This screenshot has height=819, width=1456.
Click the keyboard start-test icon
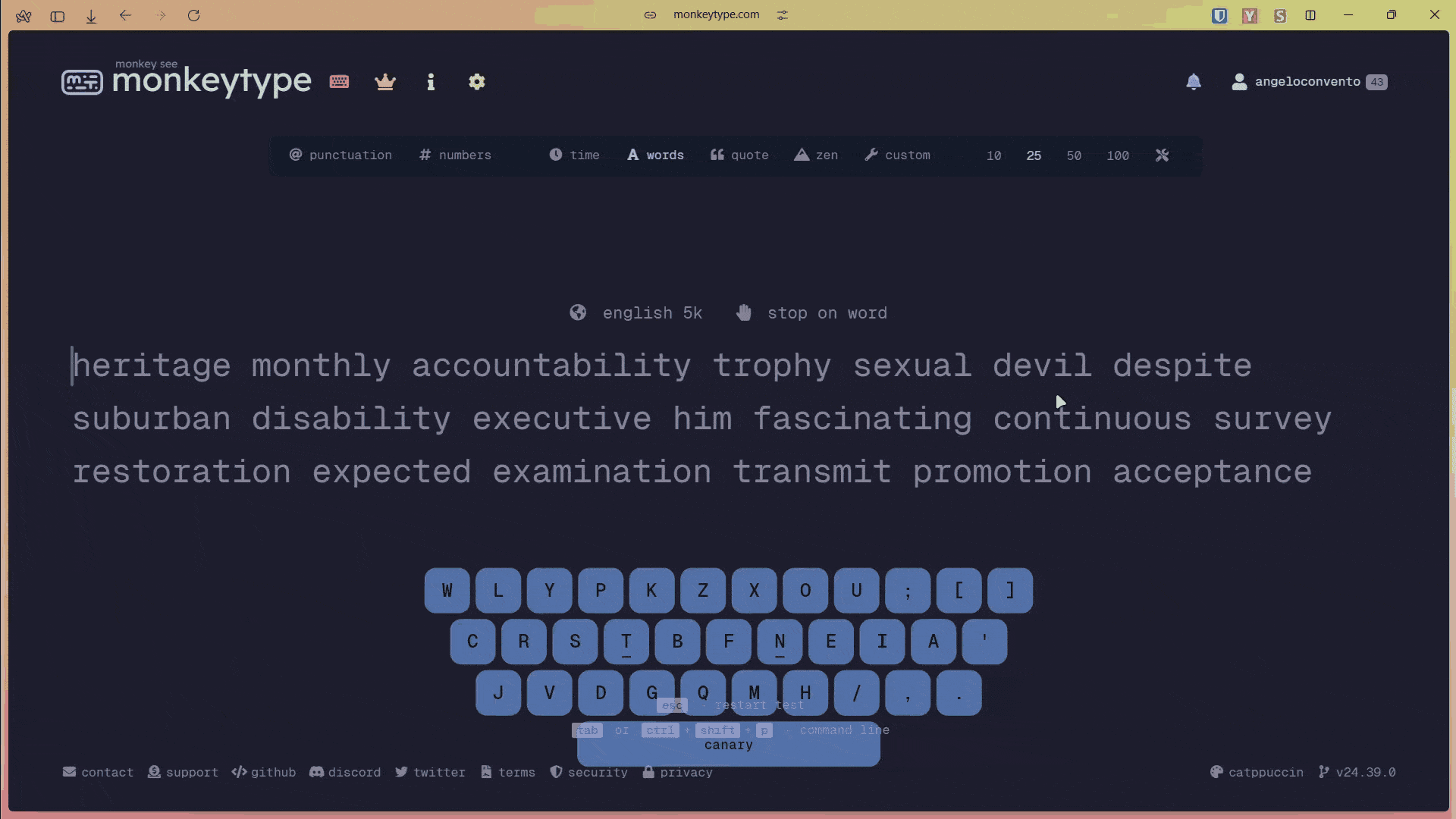pyautogui.click(x=339, y=82)
